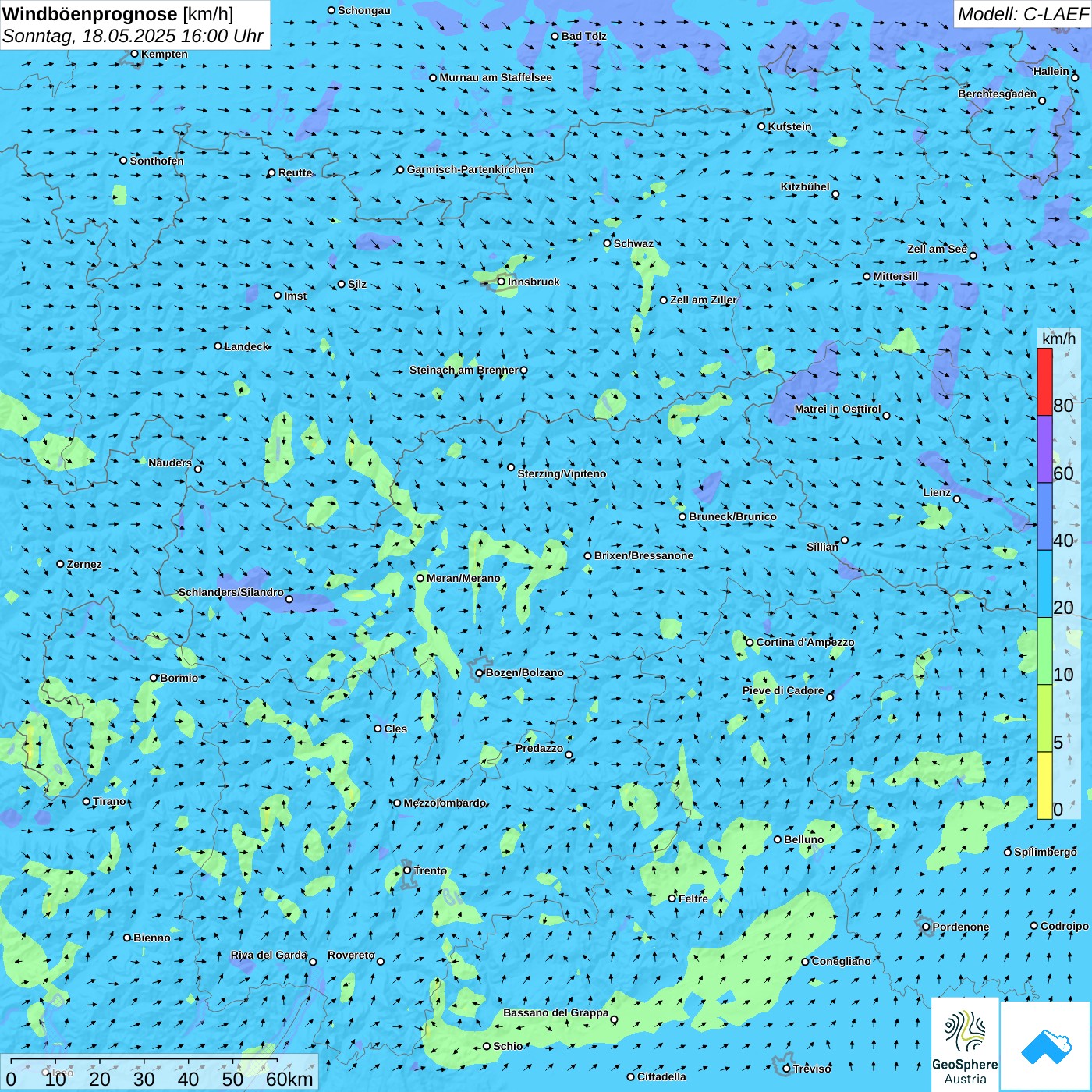Click the 60km scale bar label
The image size is (1092, 1092).
(x=289, y=1079)
